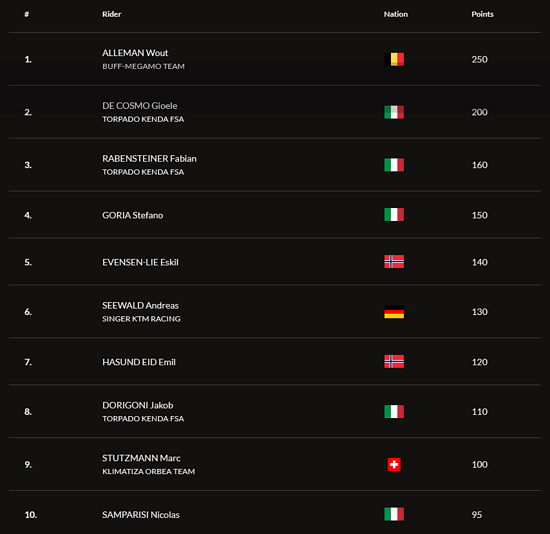Click Italian flag next to DORIGONI Jakob
Screen dimensions: 550x534
(394, 412)
